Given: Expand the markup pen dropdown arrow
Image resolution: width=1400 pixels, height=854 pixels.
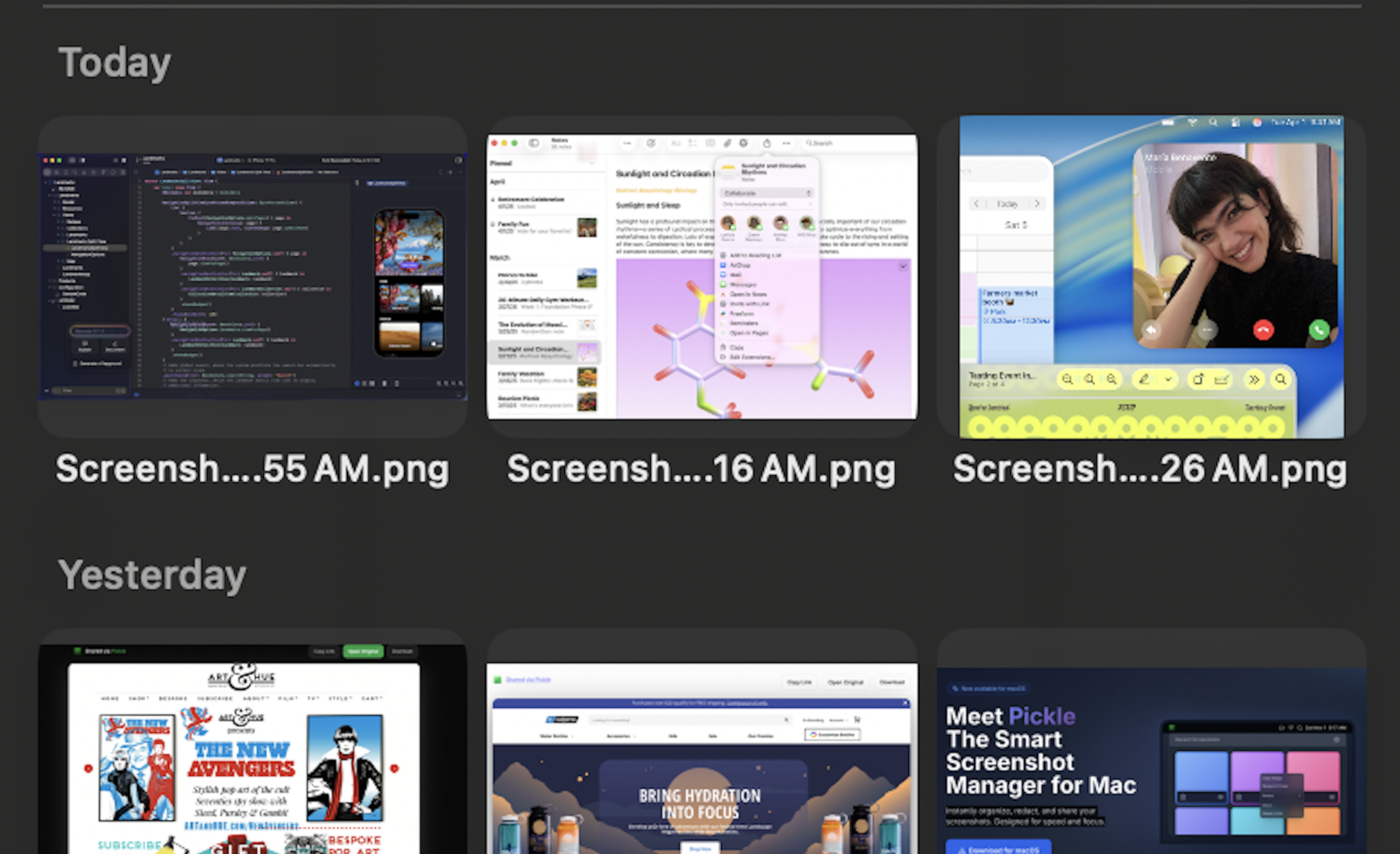Looking at the screenshot, I should click(1168, 379).
